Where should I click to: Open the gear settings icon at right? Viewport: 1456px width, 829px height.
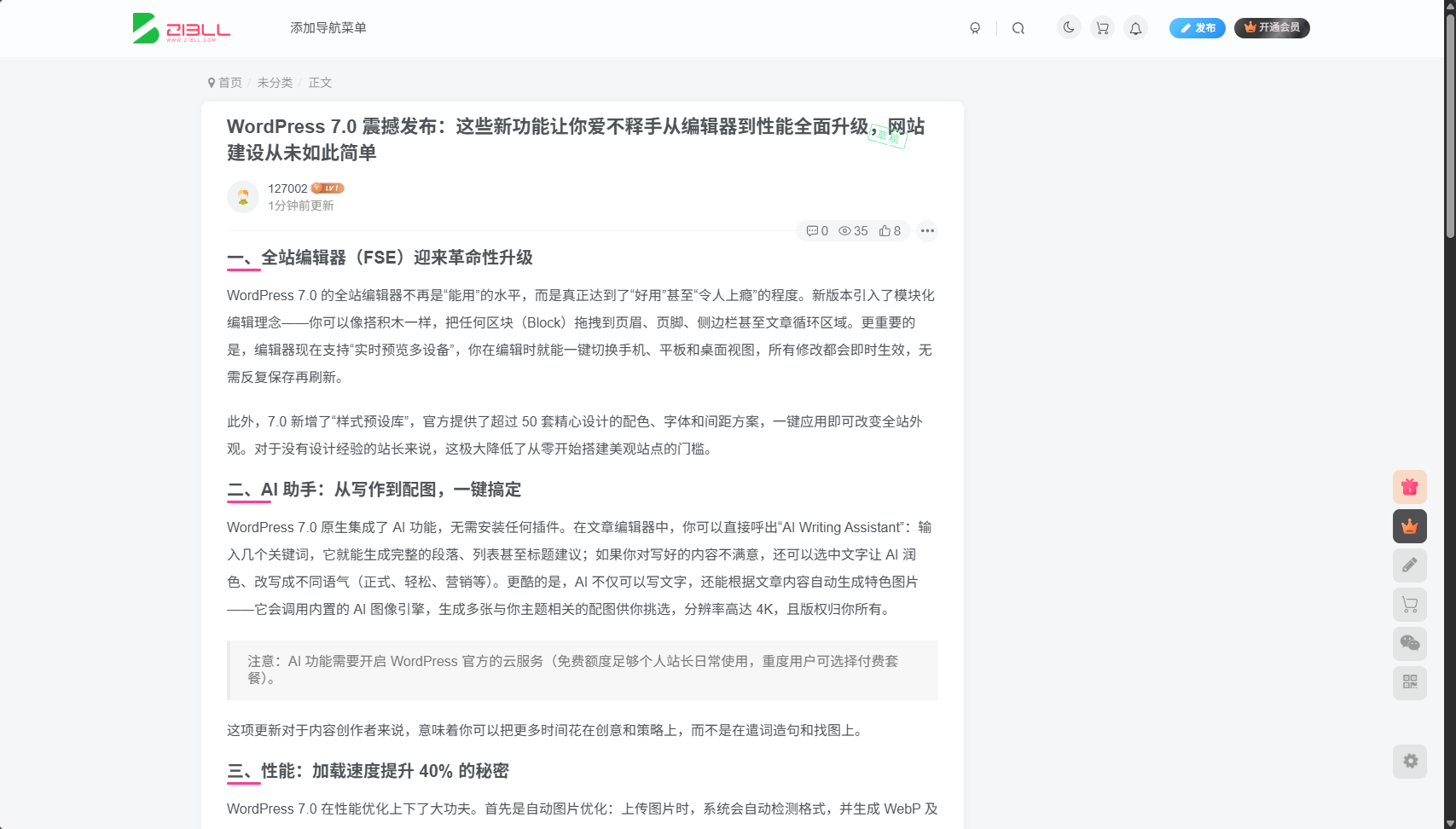[1410, 761]
